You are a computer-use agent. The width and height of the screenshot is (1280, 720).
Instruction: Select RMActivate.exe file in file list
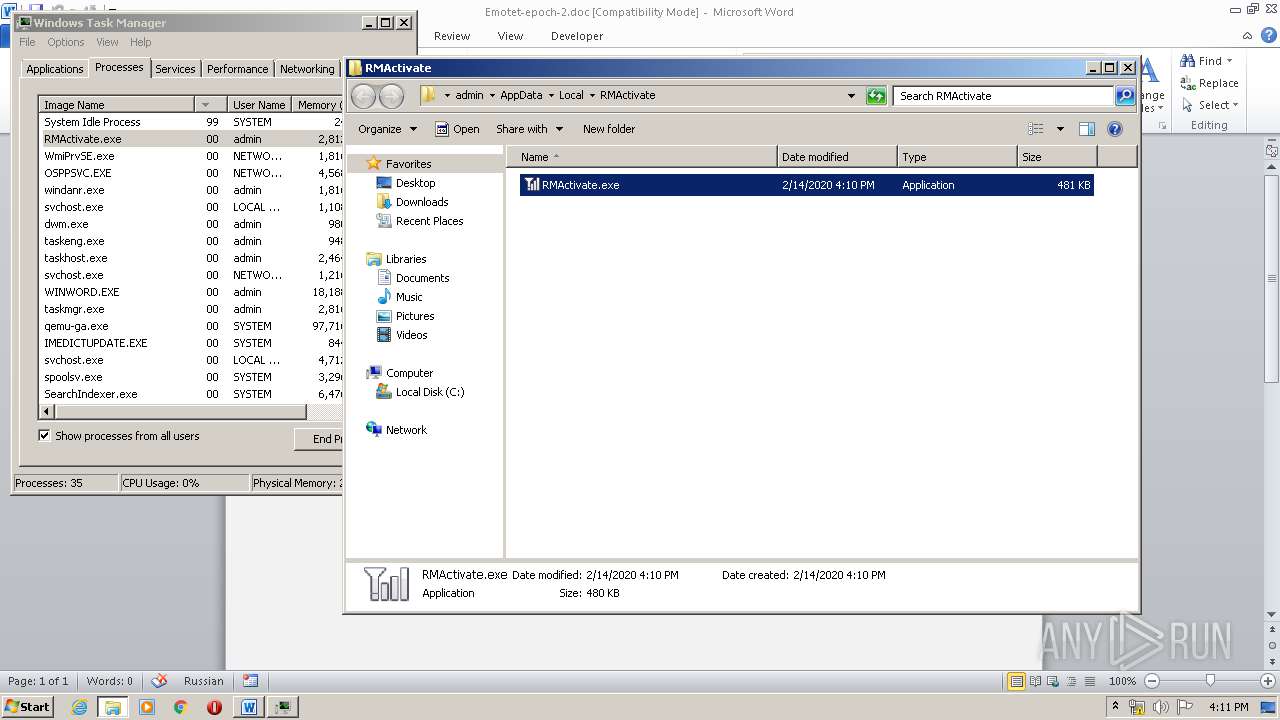tap(806, 185)
